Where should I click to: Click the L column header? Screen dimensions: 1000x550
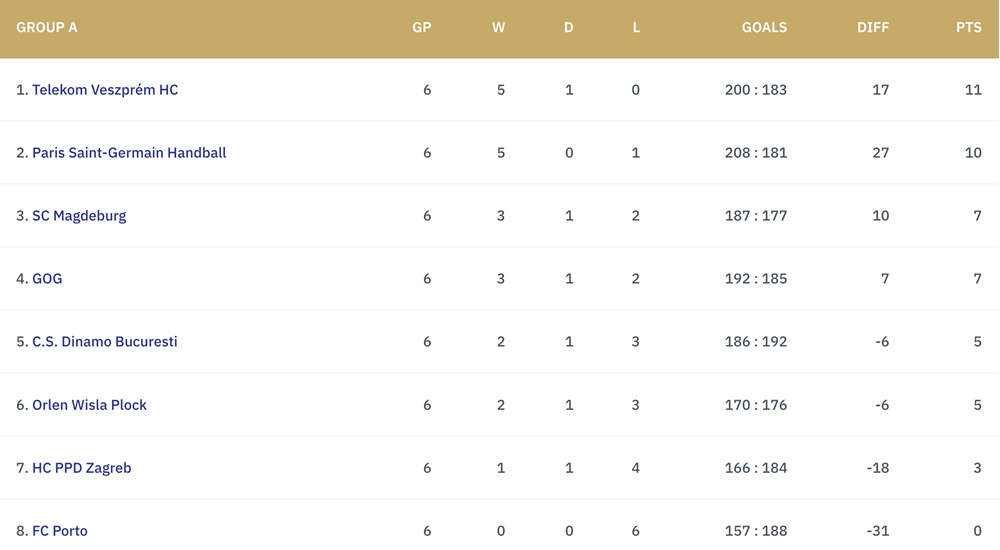[x=636, y=27]
